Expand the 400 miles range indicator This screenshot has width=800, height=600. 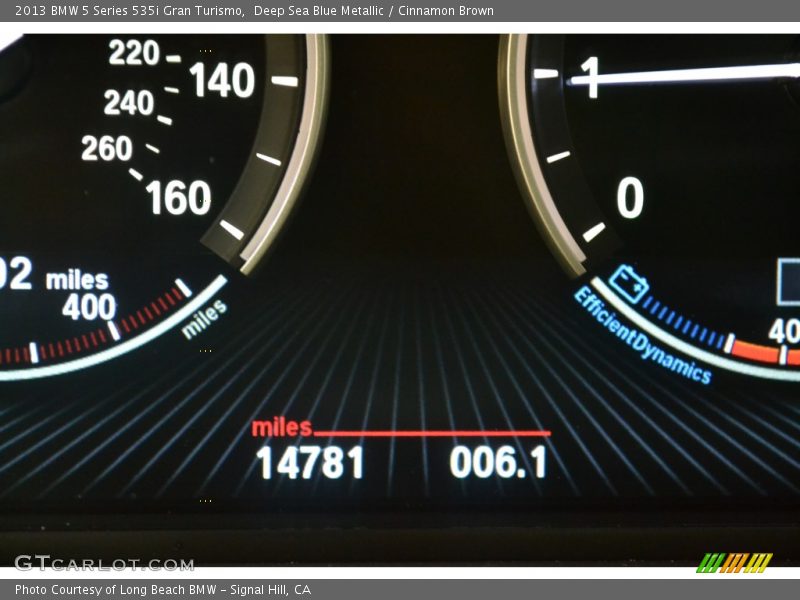point(85,308)
